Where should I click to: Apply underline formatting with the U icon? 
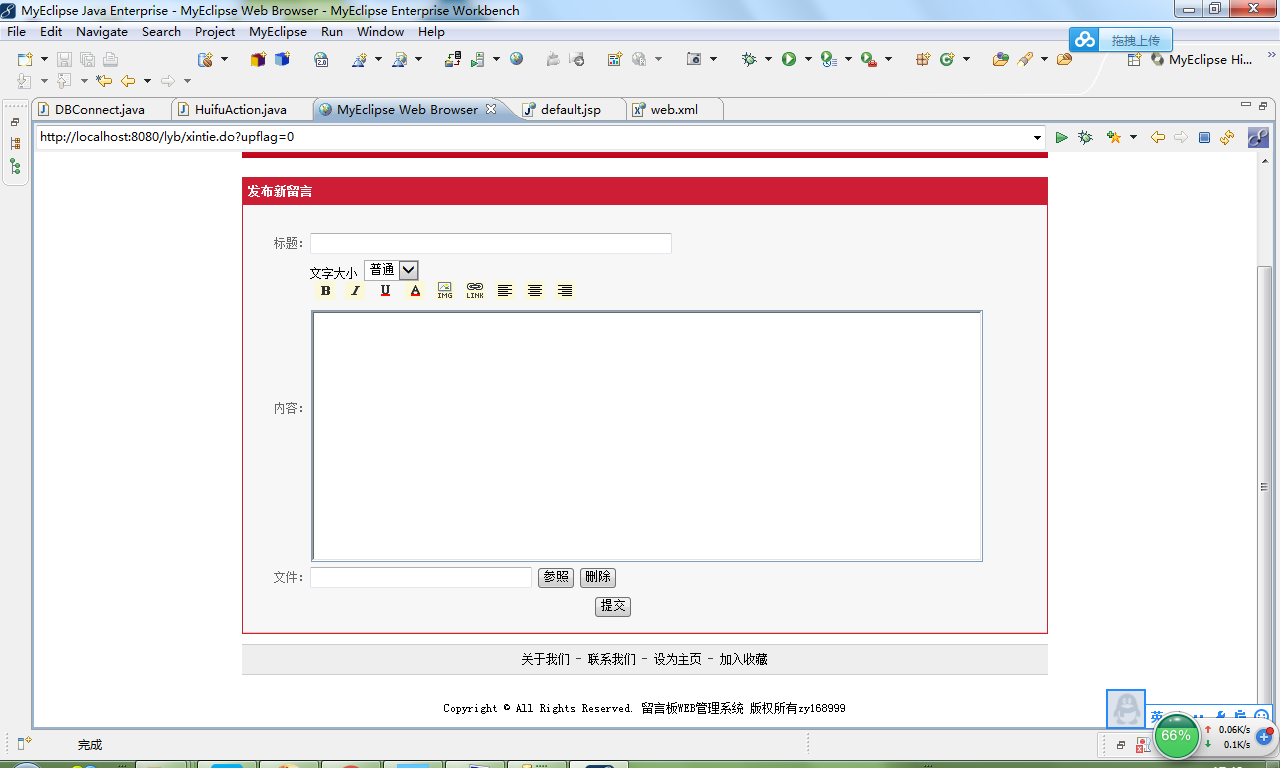(x=385, y=290)
